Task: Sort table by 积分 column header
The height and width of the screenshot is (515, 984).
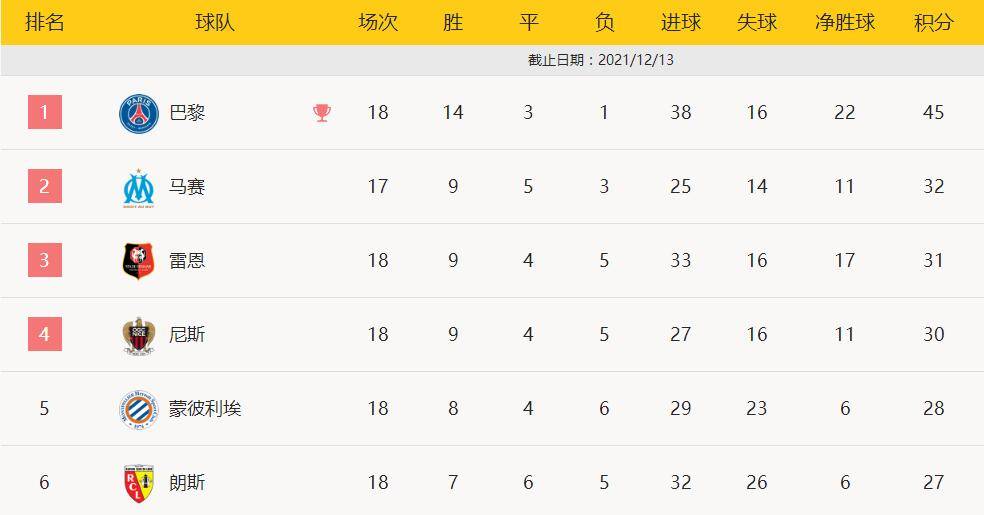Action: (x=933, y=22)
